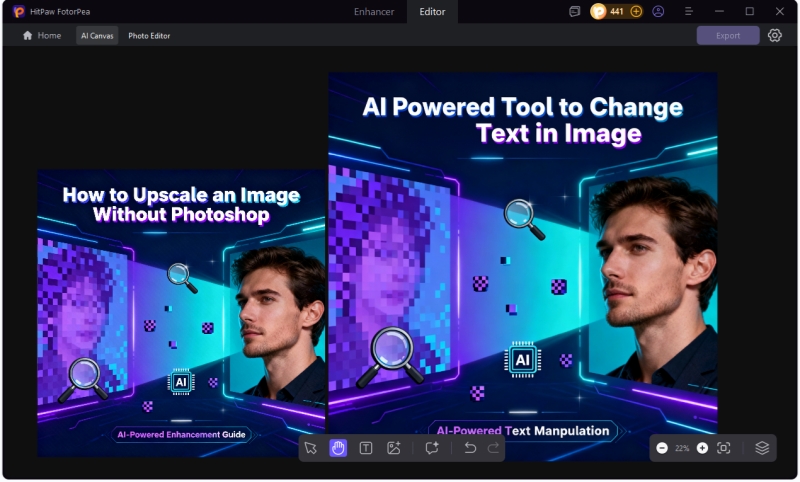This screenshot has width=800, height=482.
Task: Fit canvas to screen icon
Action: [x=723, y=448]
